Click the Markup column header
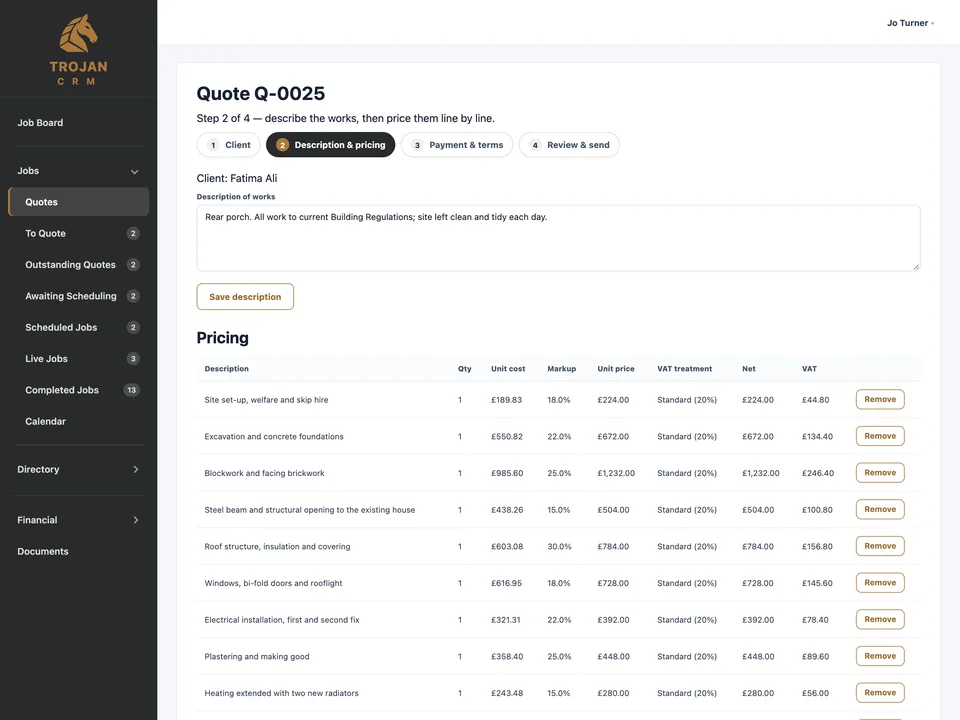Viewport: 960px width, 720px height. point(561,369)
